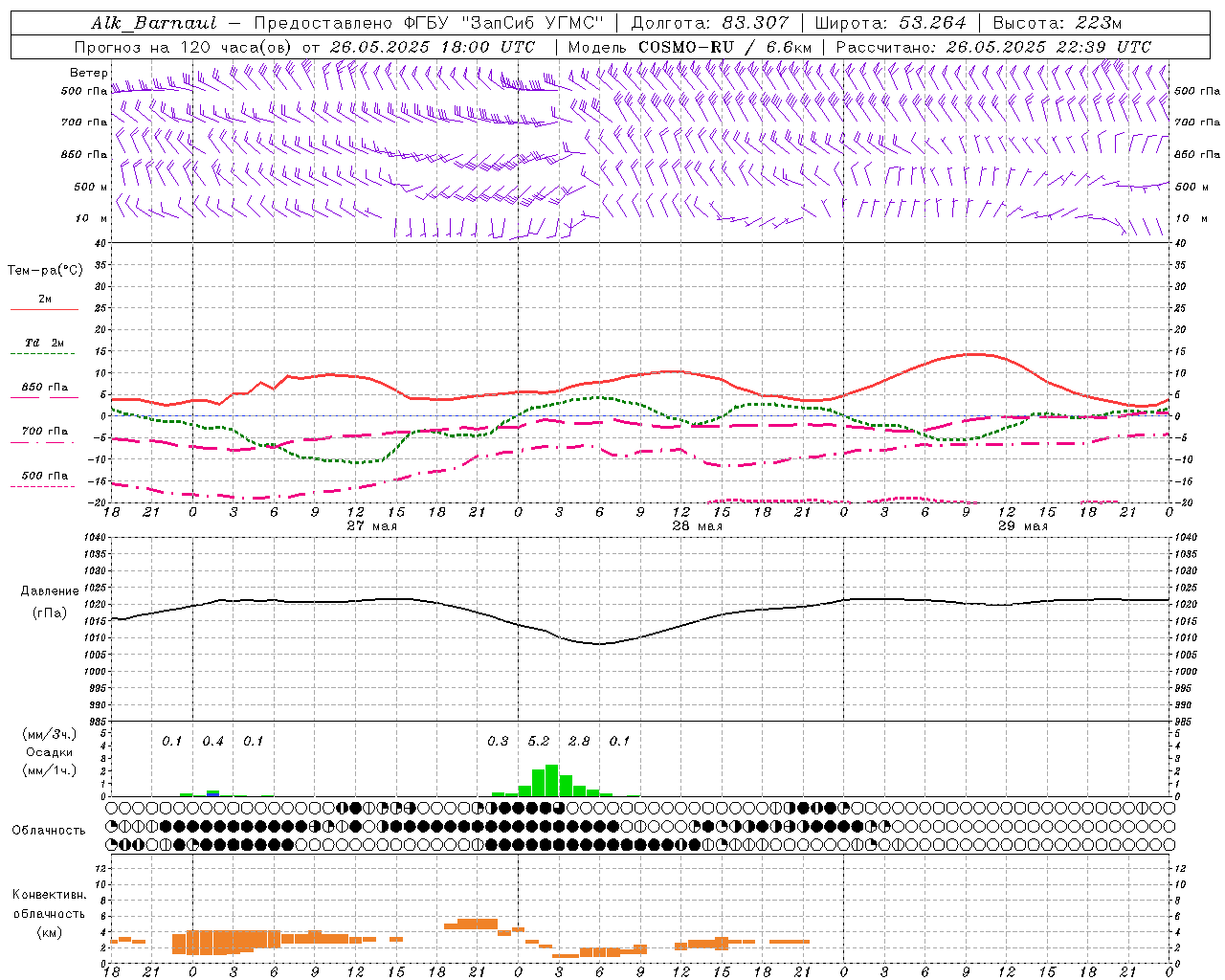Click the '0.3' precipitation amount value
The image size is (1225, 980).
498,741
